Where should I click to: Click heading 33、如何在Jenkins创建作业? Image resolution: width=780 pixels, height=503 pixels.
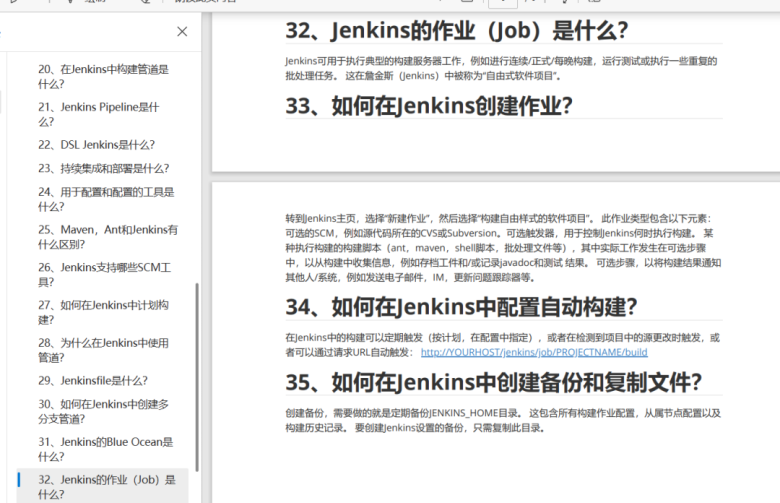[x=429, y=106]
